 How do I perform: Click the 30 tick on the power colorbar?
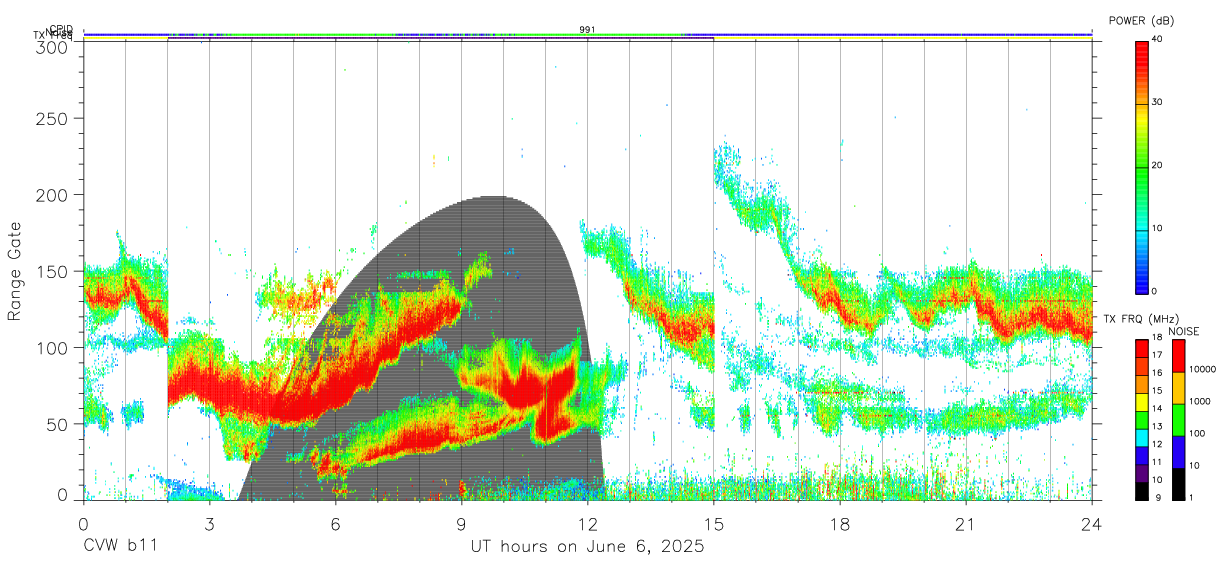point(1158,102)
